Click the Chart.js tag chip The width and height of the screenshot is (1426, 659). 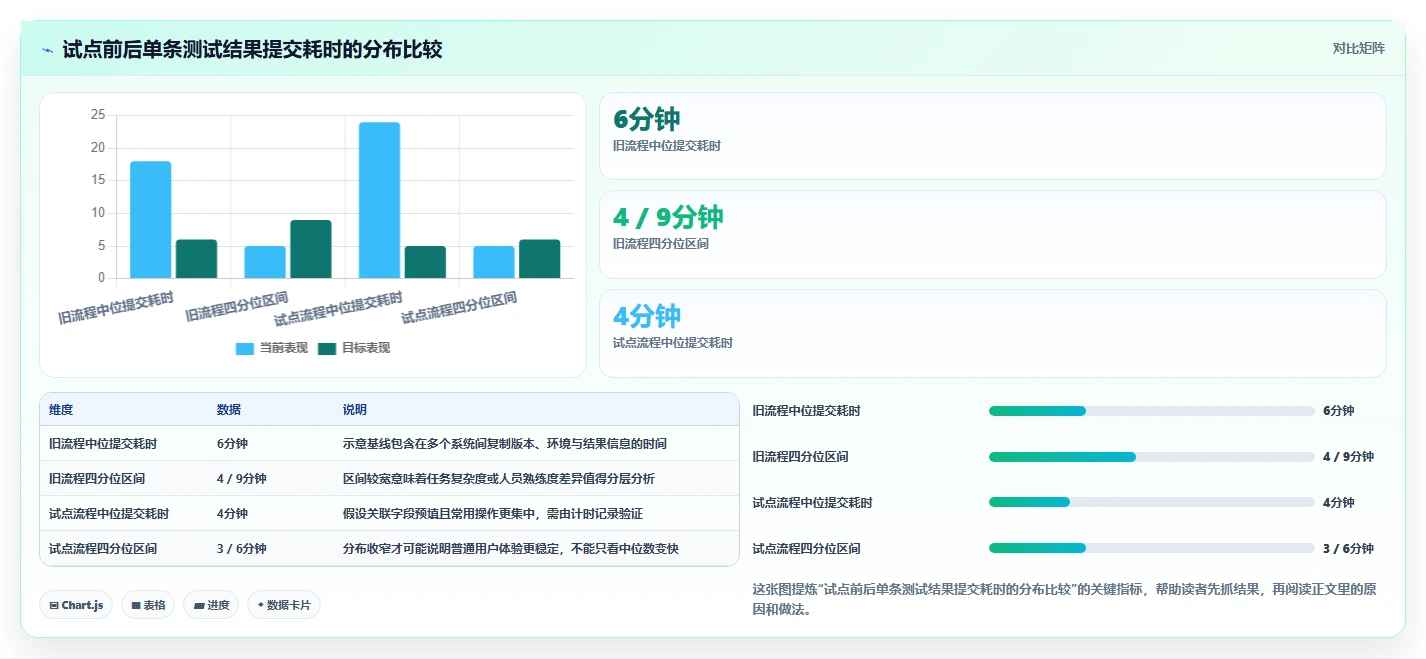point(76,605)
